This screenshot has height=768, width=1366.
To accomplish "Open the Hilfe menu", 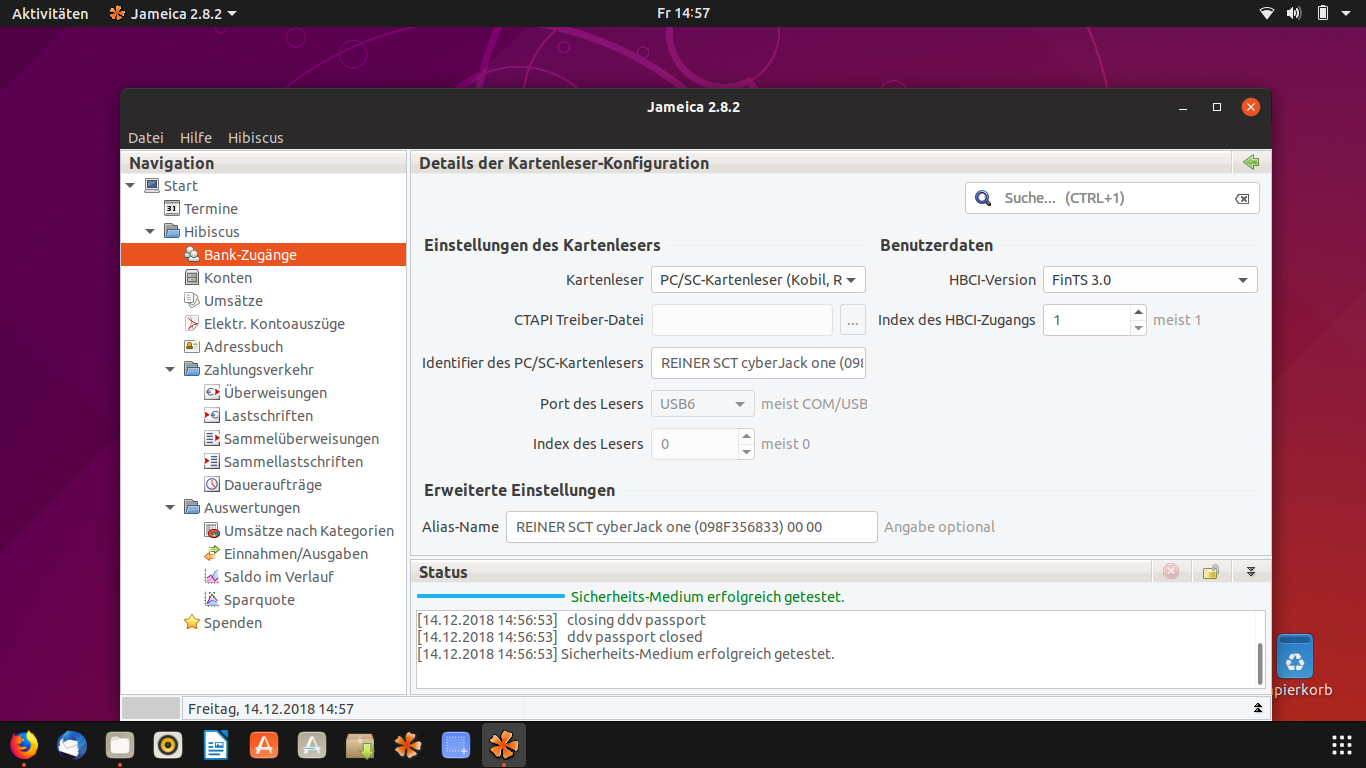I will point(196,138).
